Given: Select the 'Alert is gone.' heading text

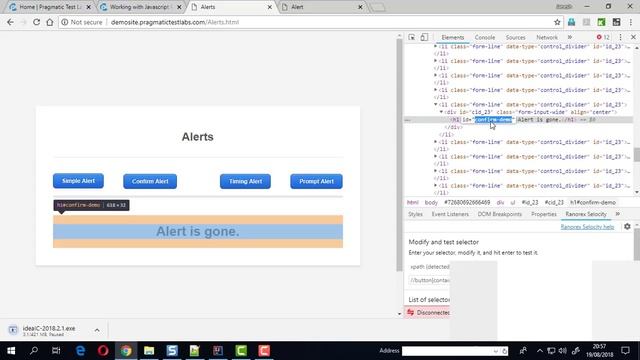Looking at the screenshot, I should (198, 231).
